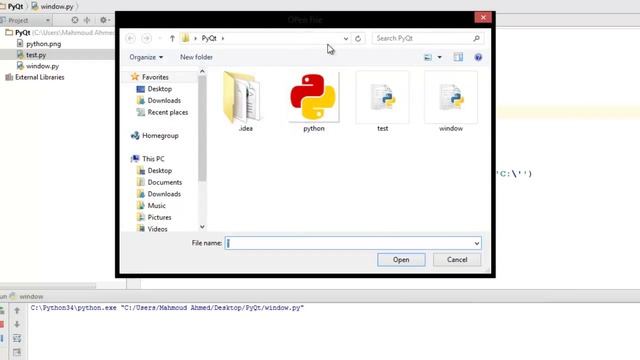Click the Open button
The image size is (640, 360).
(401, 260)
